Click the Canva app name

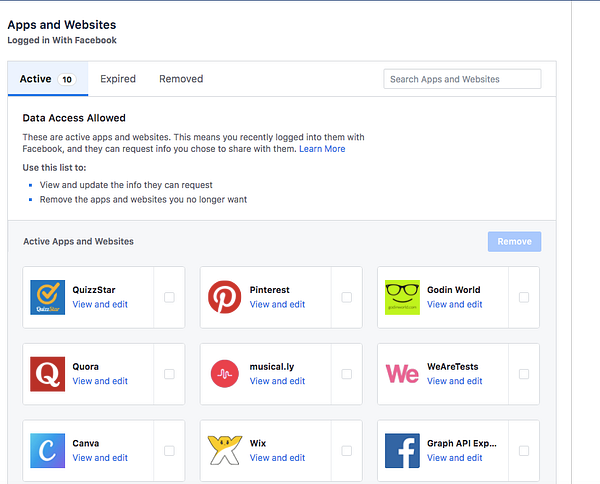pos(86,443)
